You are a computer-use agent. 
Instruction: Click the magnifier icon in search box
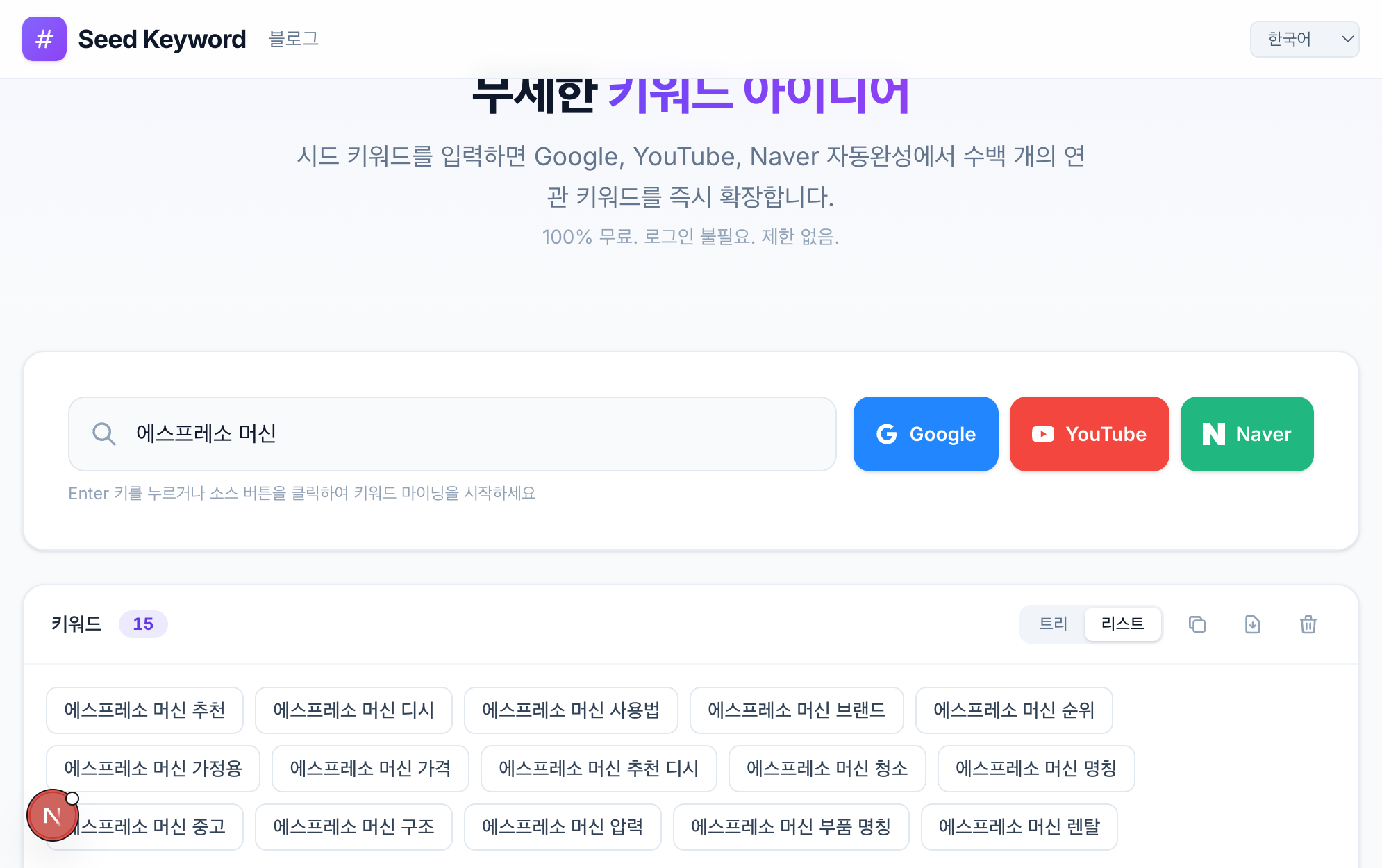point(104,434)
